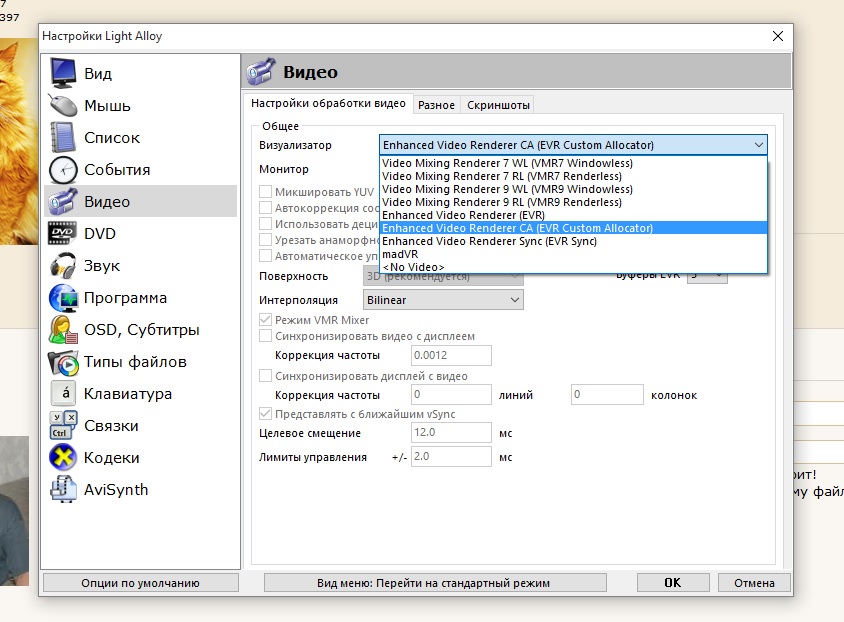Click the clock icon next to События
Viewport: 844px width, 622px height.
(x=63, y=169)
